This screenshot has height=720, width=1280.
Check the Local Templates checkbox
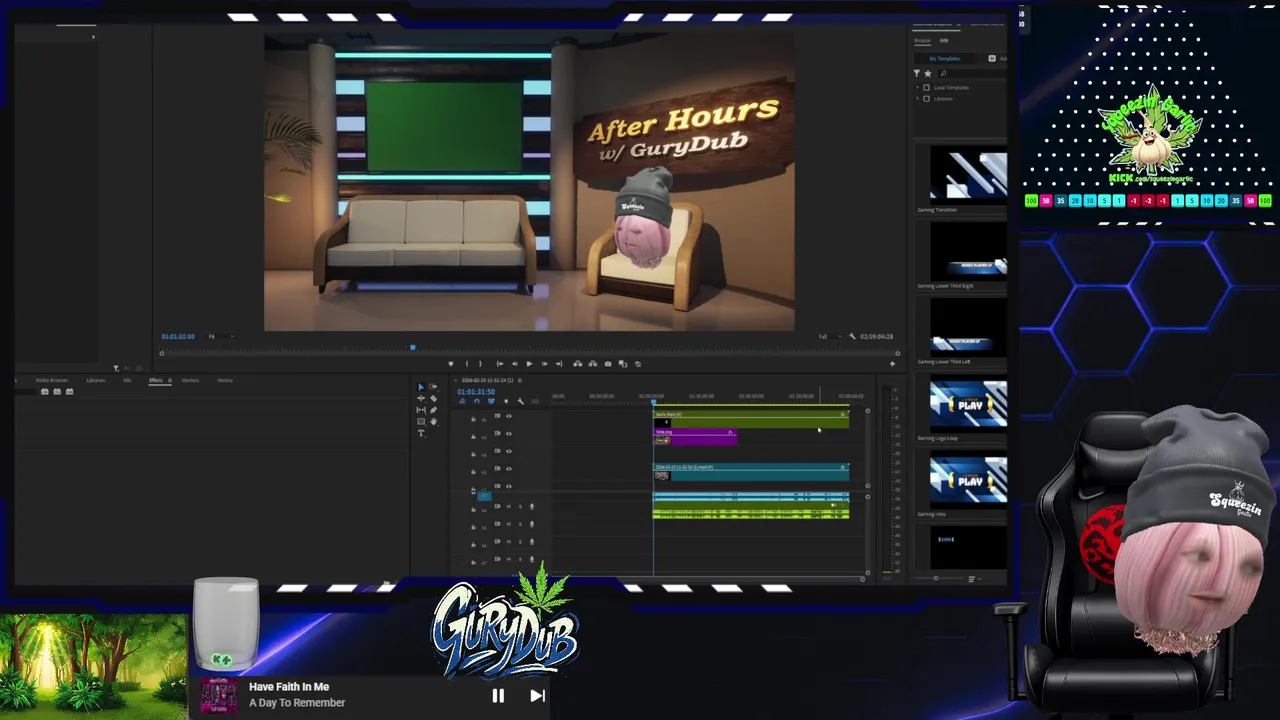tap(926, 87)
